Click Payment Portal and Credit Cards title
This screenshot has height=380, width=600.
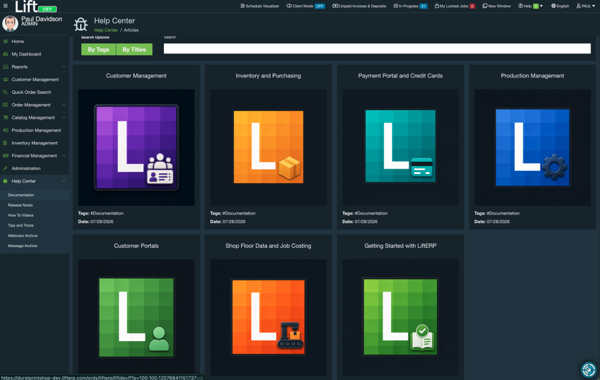click(400, 76)
